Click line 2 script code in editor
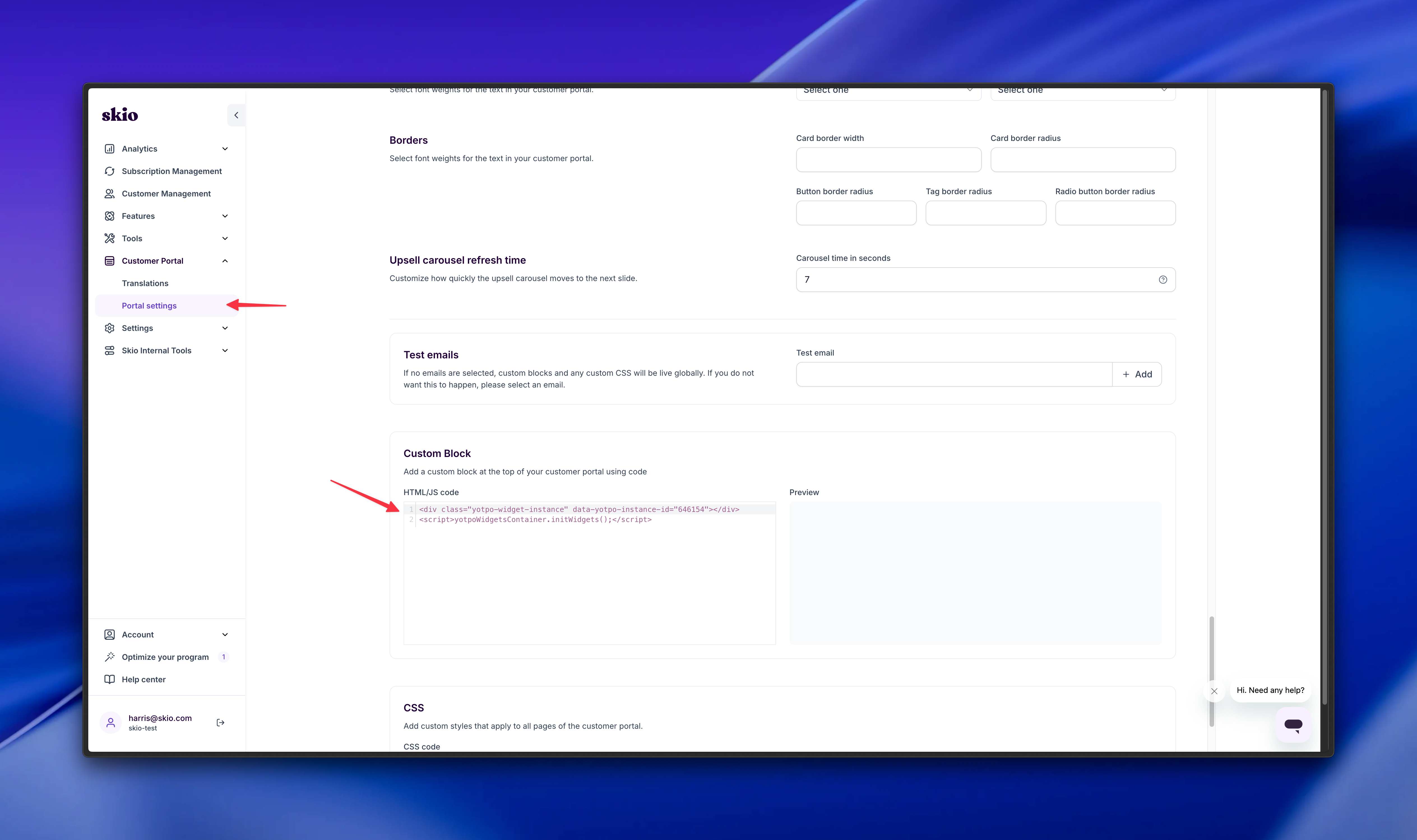This screenshot has height=840, width=1417. click(x=535, y=520)
